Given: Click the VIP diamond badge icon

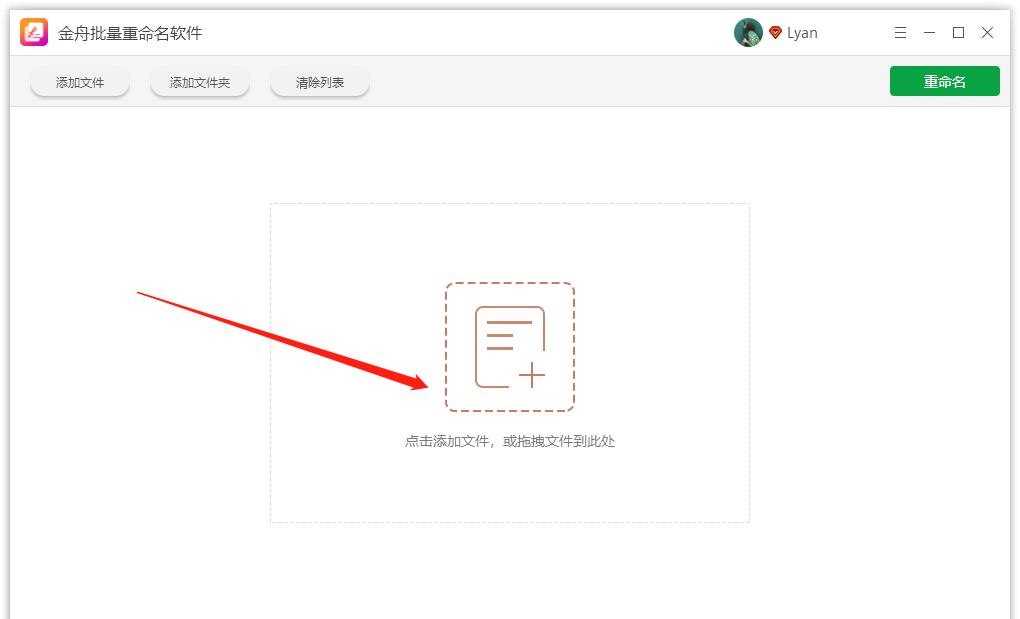Looking at the screenshot, I should tap(775, 33).
